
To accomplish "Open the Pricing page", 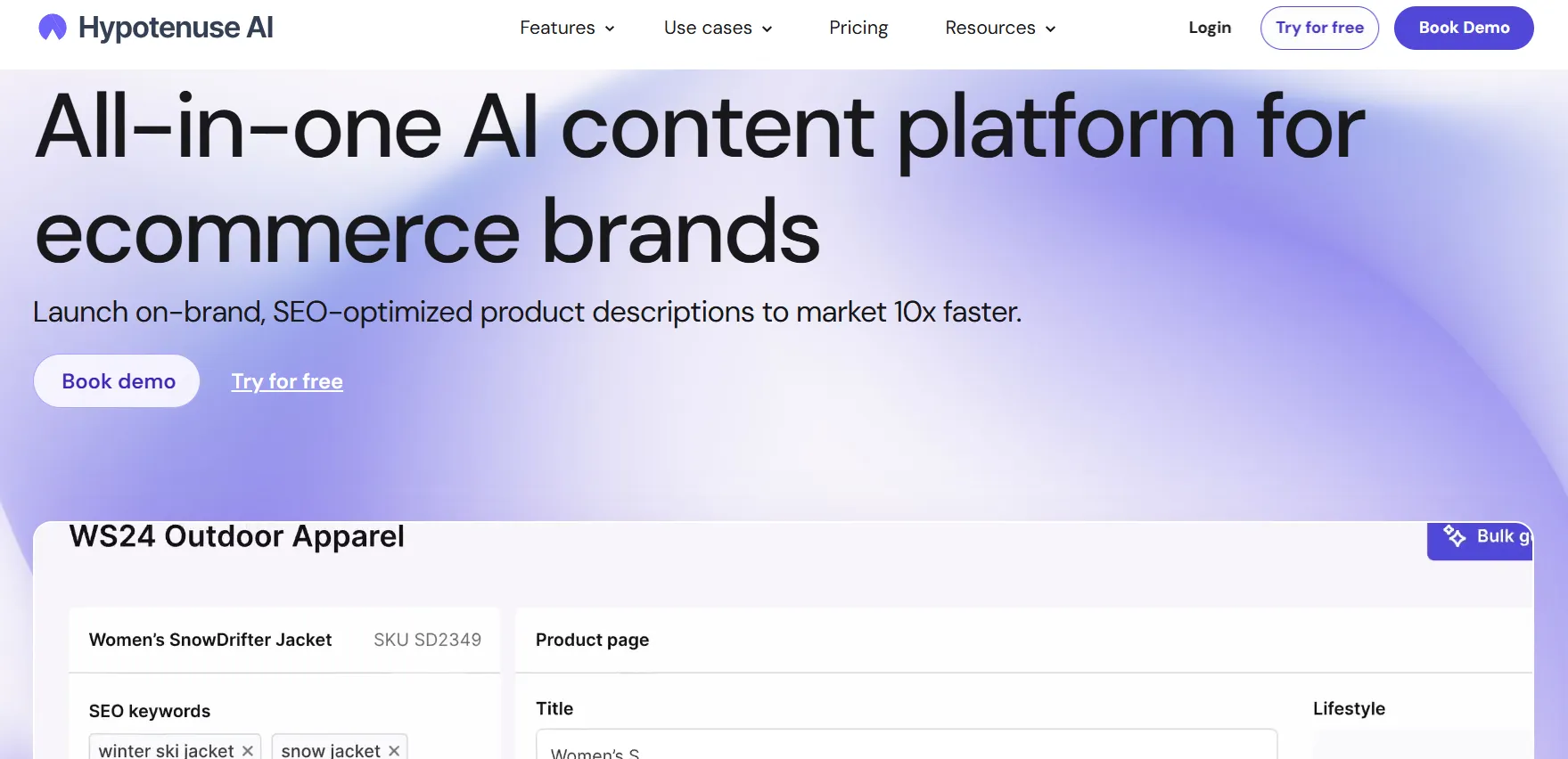I will coord(858,29).
